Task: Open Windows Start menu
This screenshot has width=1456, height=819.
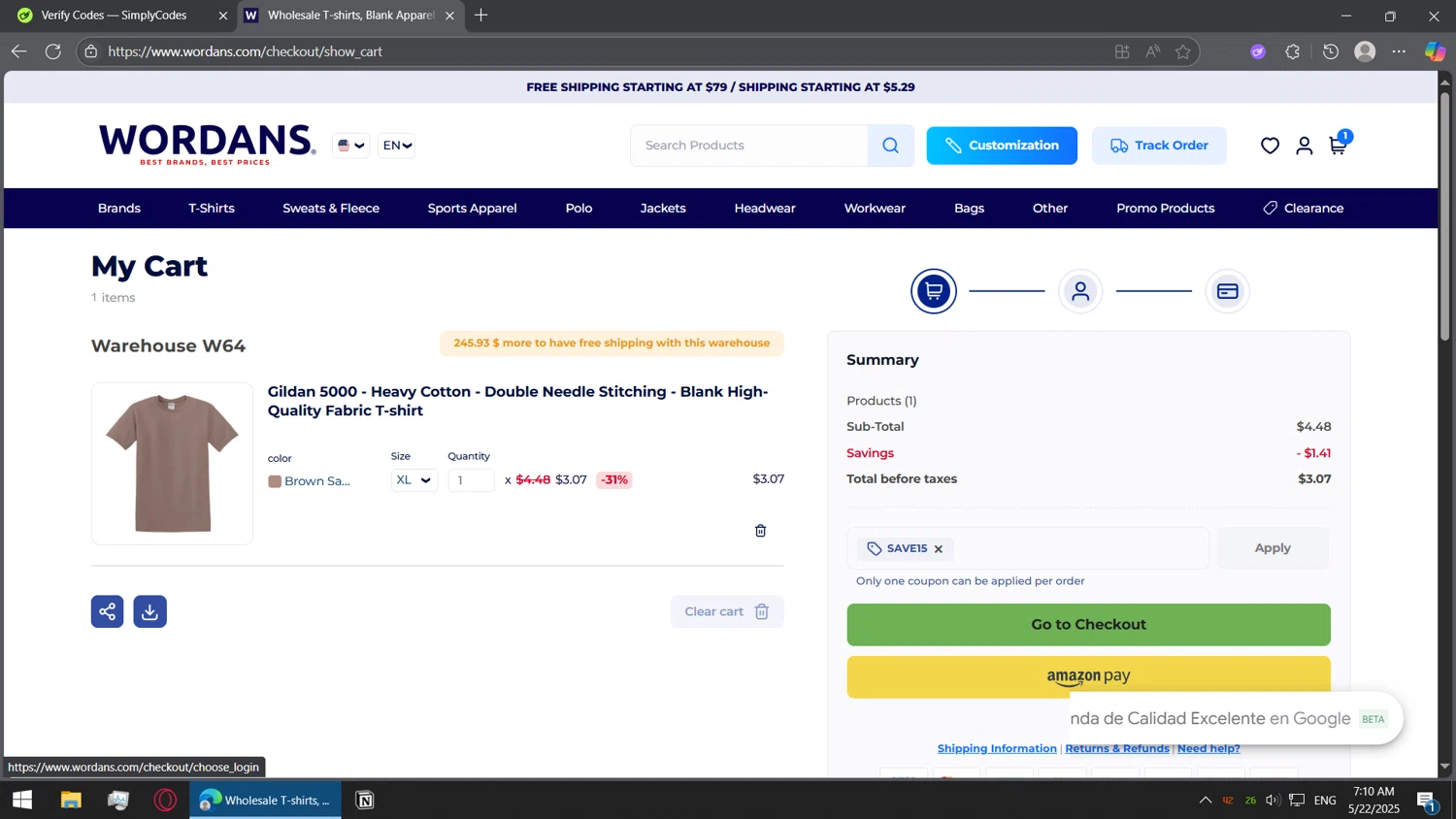Action: tap(21, 801)
